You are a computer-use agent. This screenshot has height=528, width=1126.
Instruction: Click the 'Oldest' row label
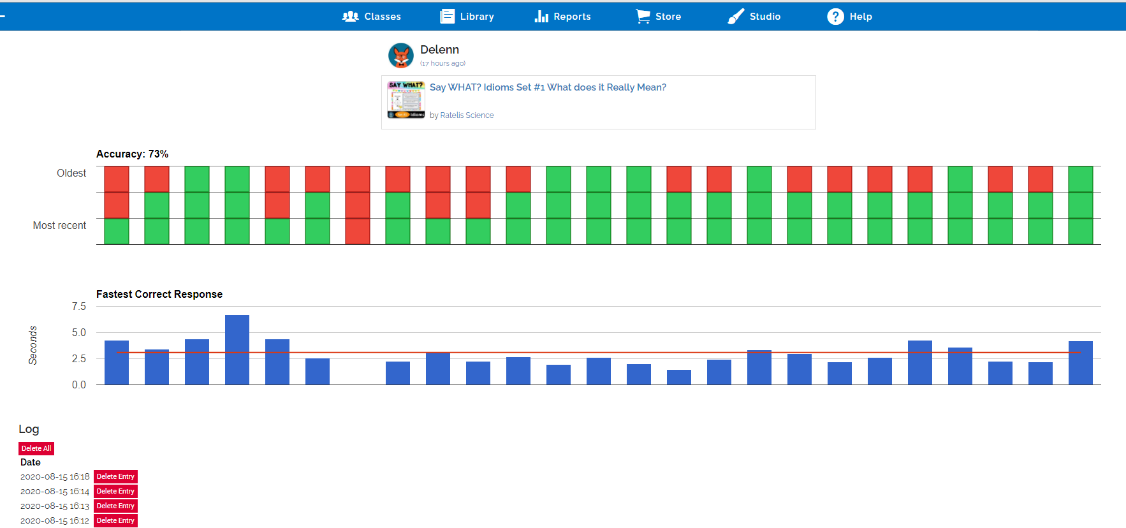71,173
